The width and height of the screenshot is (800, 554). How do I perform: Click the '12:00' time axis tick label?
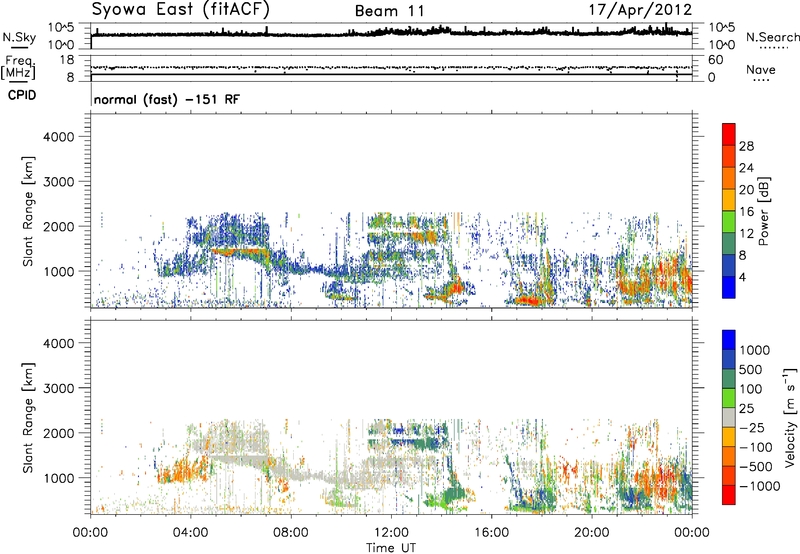tap(391, 533)
